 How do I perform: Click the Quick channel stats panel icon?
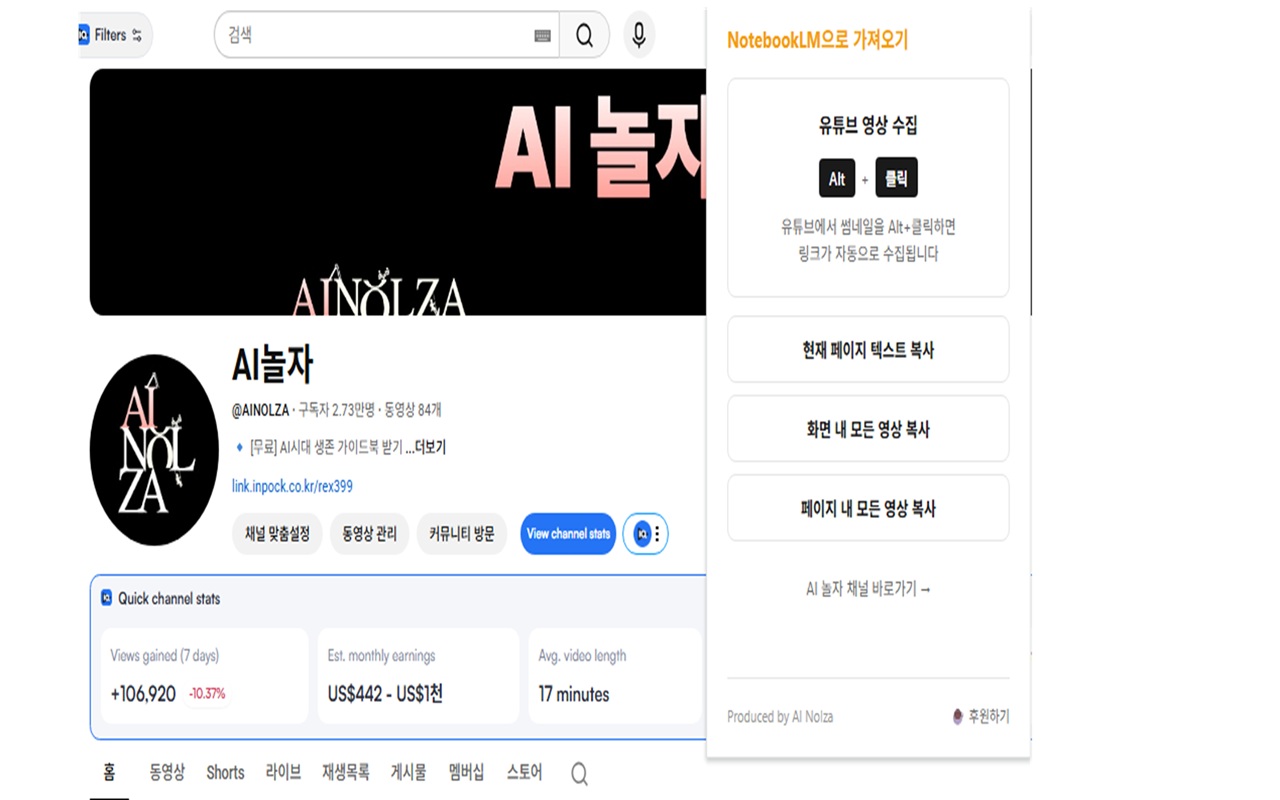pos(106,597)
